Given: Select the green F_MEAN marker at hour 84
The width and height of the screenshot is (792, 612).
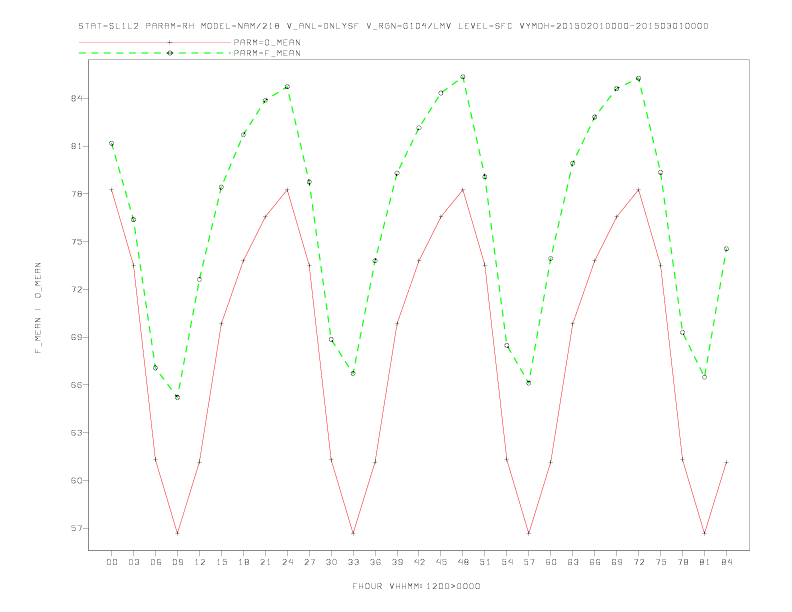Looking at the screenshot, I should pyautogui.click(x=726, y=249).
